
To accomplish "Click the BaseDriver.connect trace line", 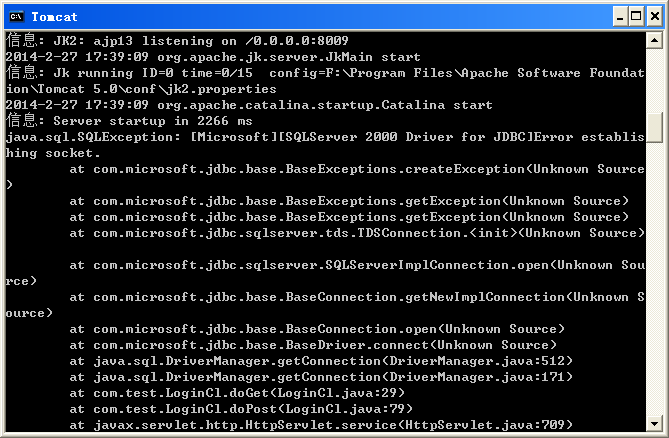I will [x=313, y=345].
